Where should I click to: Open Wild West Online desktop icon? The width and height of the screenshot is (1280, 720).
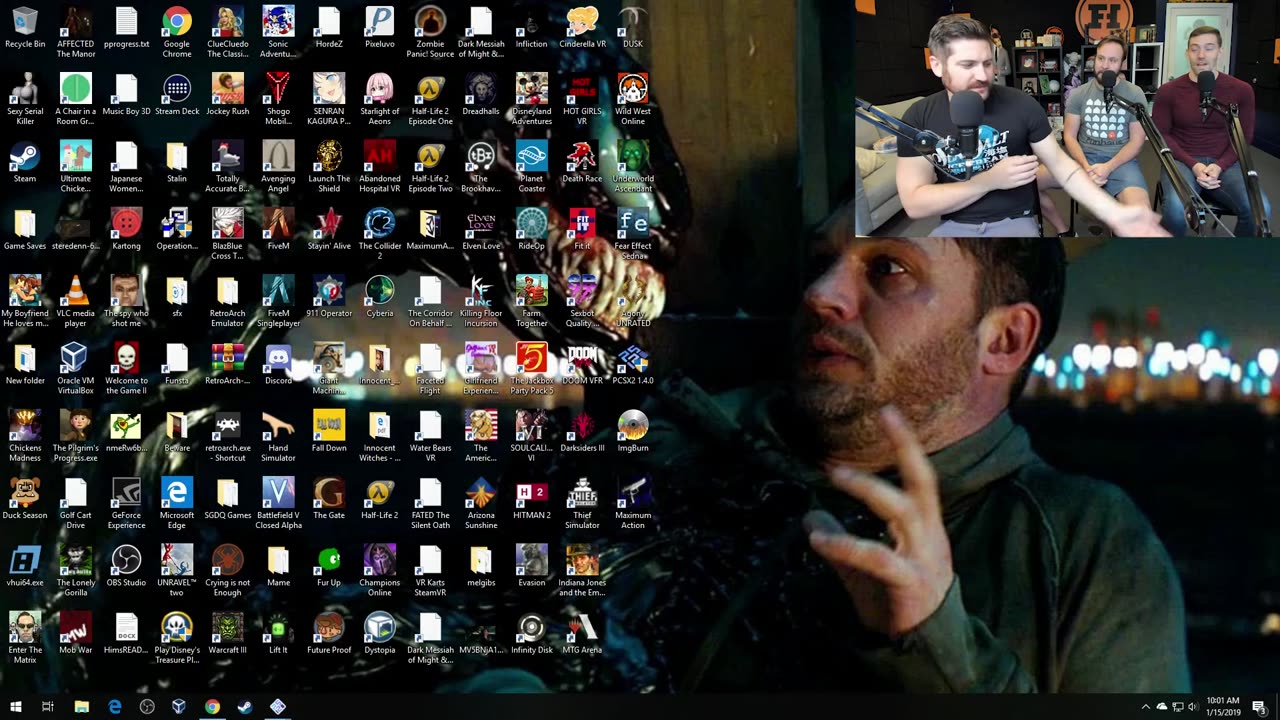(633, 100)
